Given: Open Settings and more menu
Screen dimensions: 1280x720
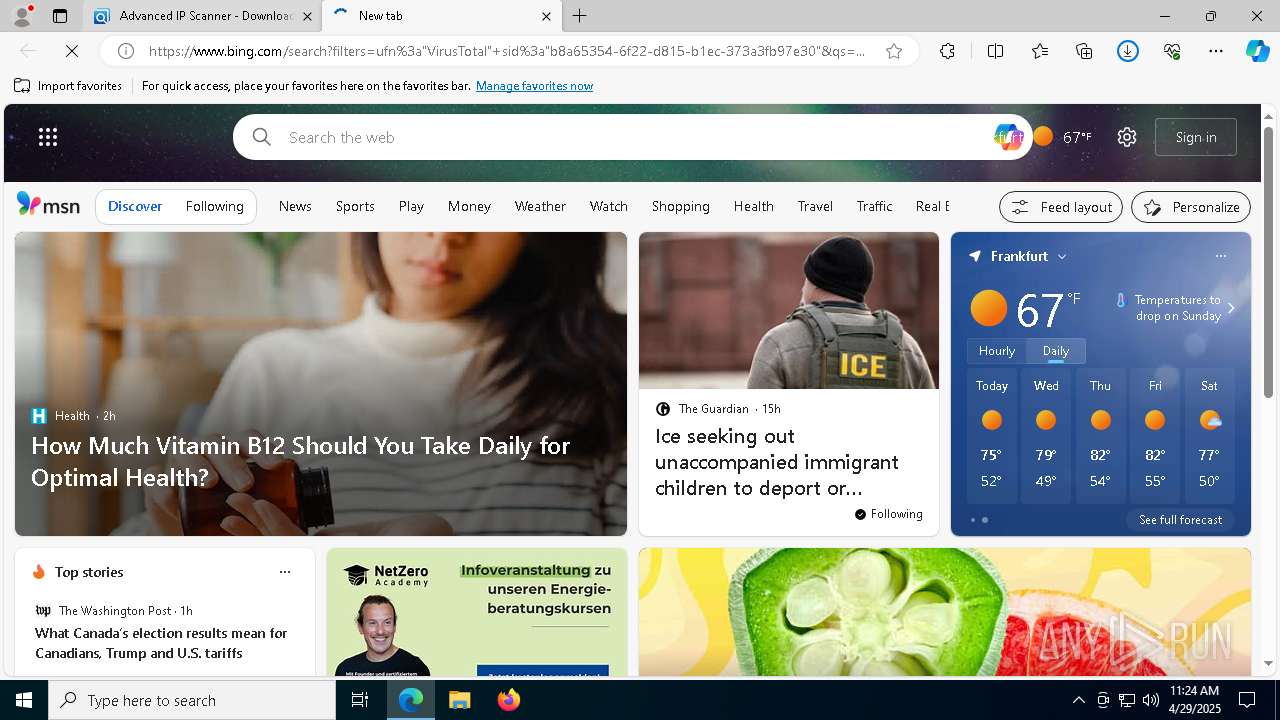Looking at the screenshot, I should tap(1216, 51).
